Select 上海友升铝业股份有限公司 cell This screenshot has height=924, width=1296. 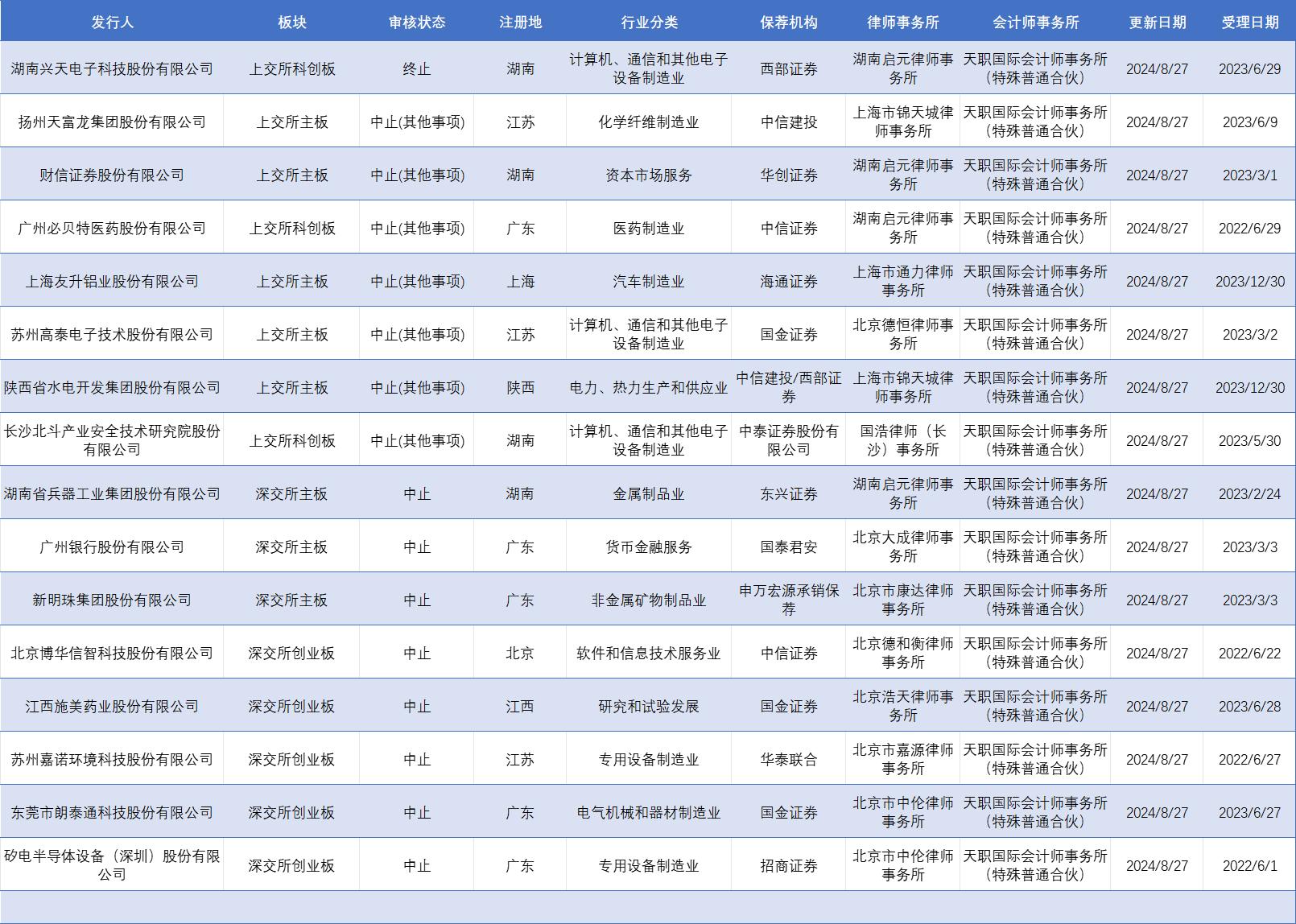tap(112, 282)
